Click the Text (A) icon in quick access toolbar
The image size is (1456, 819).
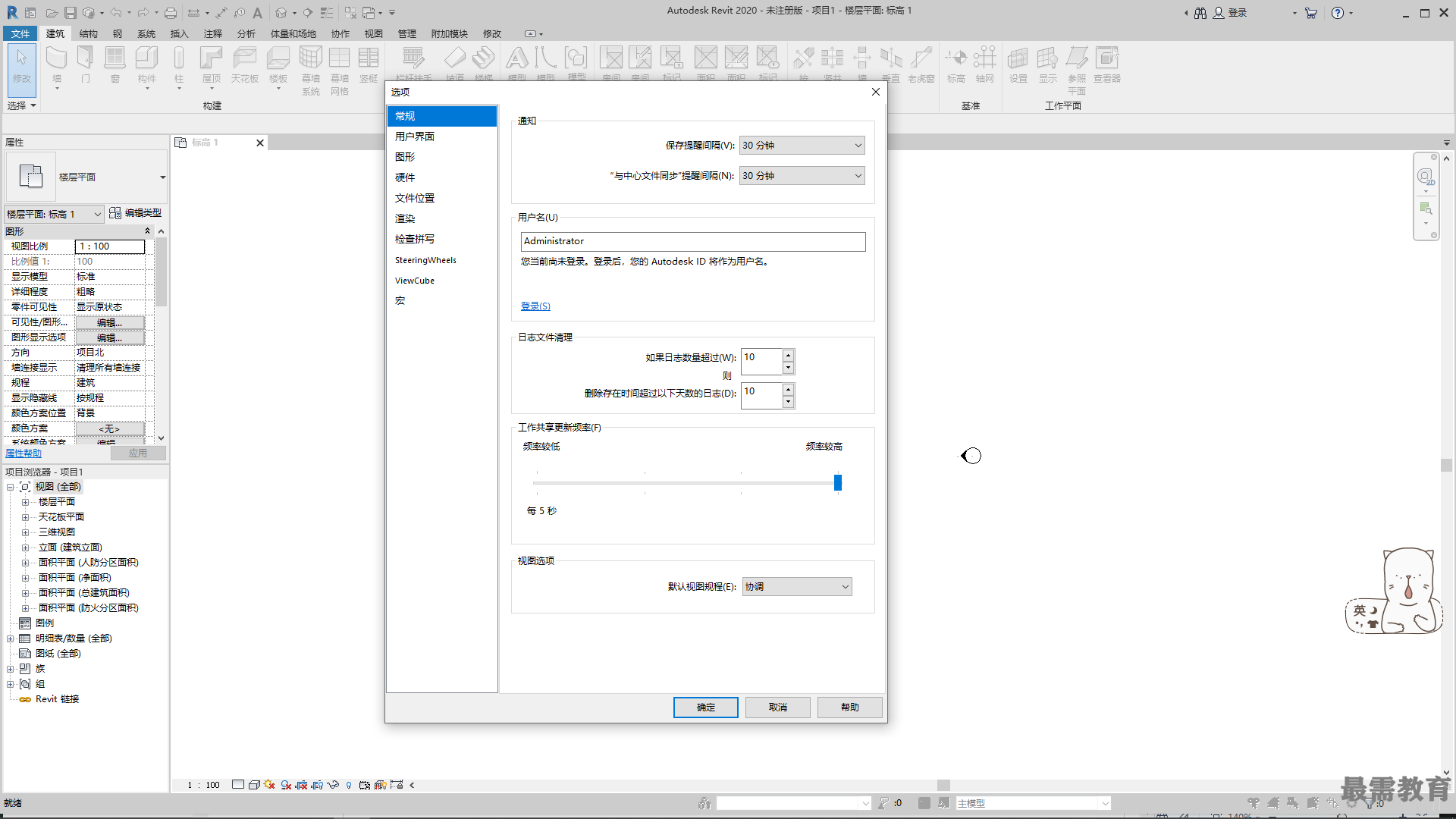tap(257, 13)
